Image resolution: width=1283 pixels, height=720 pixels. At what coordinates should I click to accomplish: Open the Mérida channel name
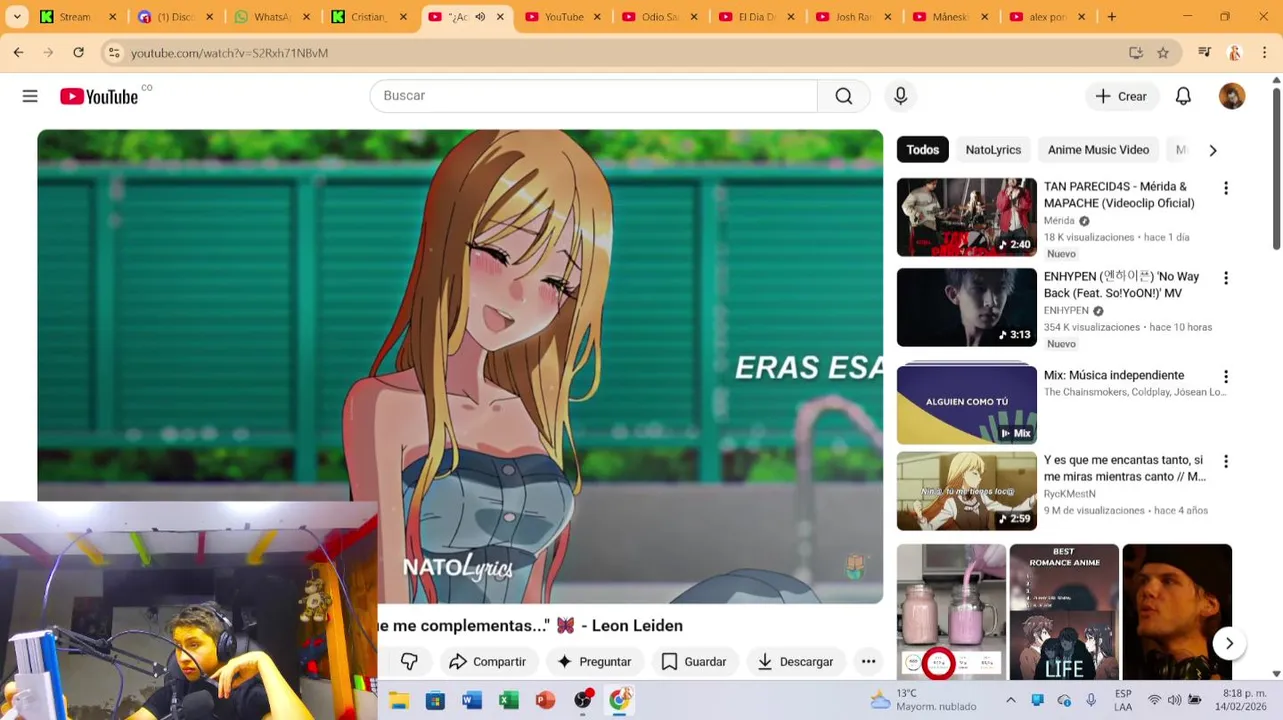[x=1059, y=221]
